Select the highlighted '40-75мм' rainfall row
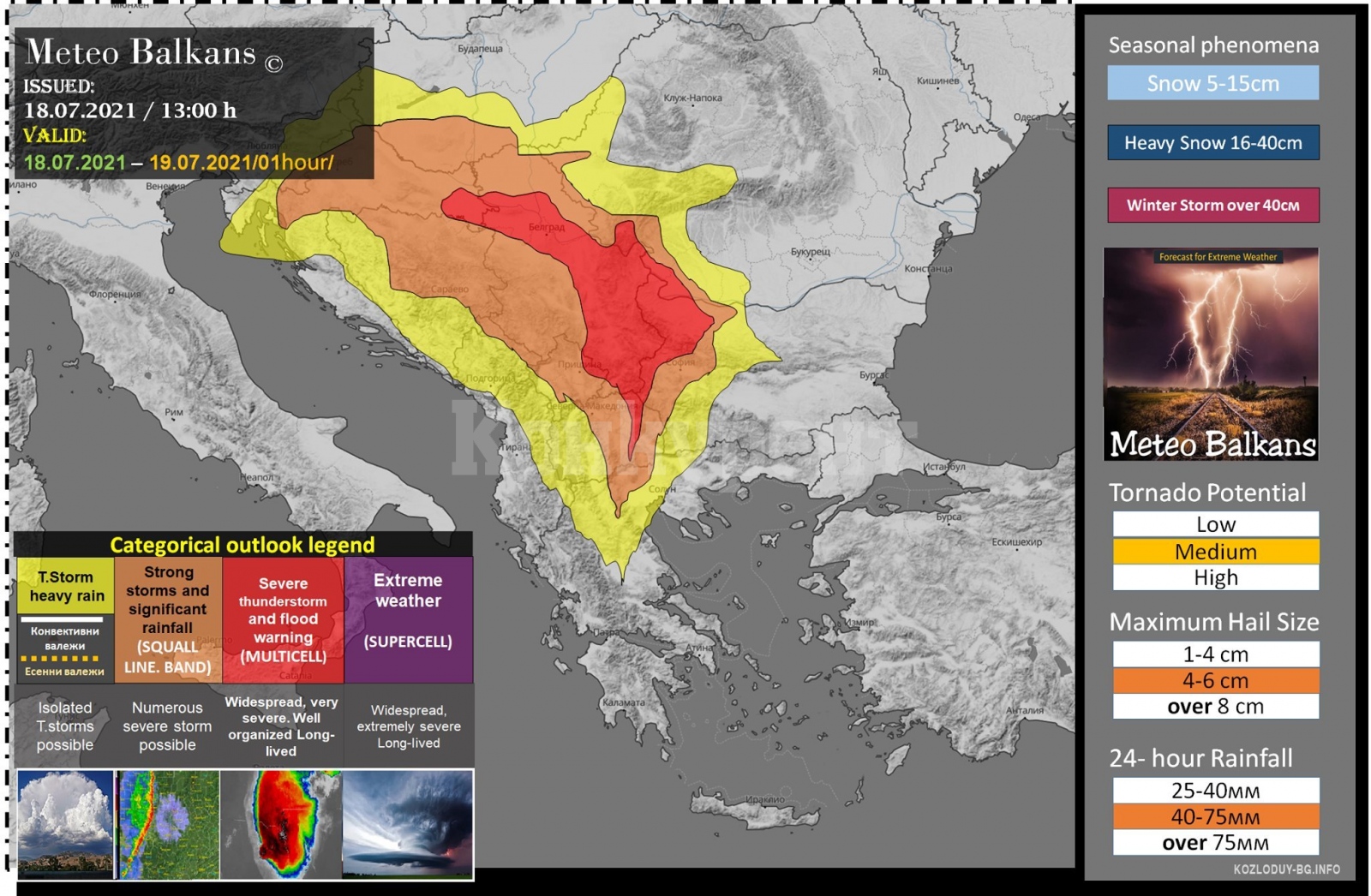Viewport: 1371px width, 896px height. pos(1215,816)
